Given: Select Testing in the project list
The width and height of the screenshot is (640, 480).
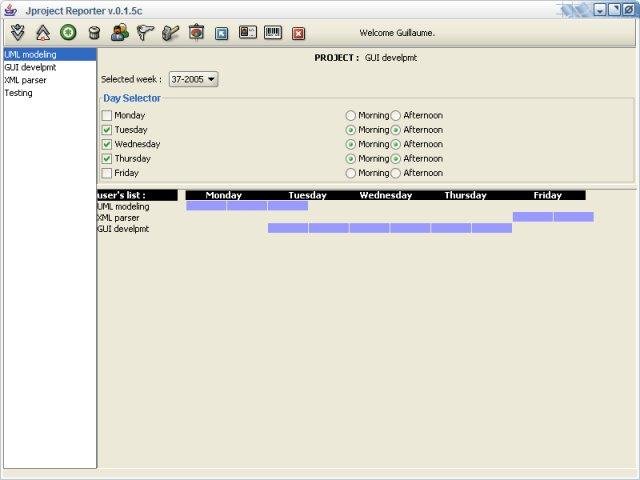Looking at the screenshot, I should tap(50, 93).
